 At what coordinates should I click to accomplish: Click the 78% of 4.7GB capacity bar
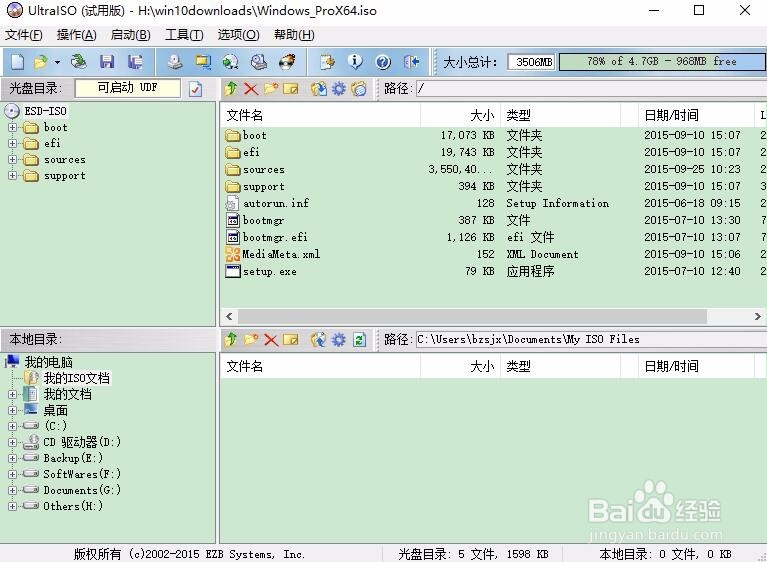[x=662, y=62]
